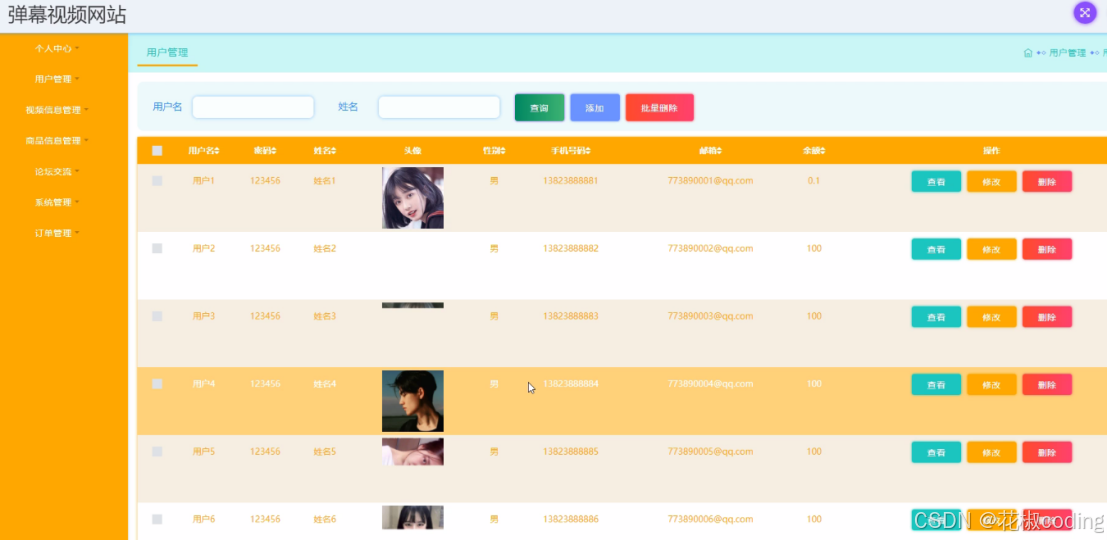Click 修改 button for 用户4
The width and height of the screenshot is (1108, 541).
coord(991,385)
